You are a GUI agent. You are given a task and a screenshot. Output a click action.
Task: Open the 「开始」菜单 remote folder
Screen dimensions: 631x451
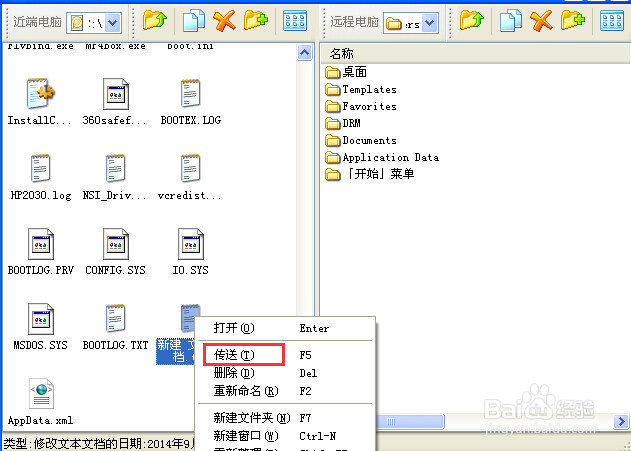369,174
